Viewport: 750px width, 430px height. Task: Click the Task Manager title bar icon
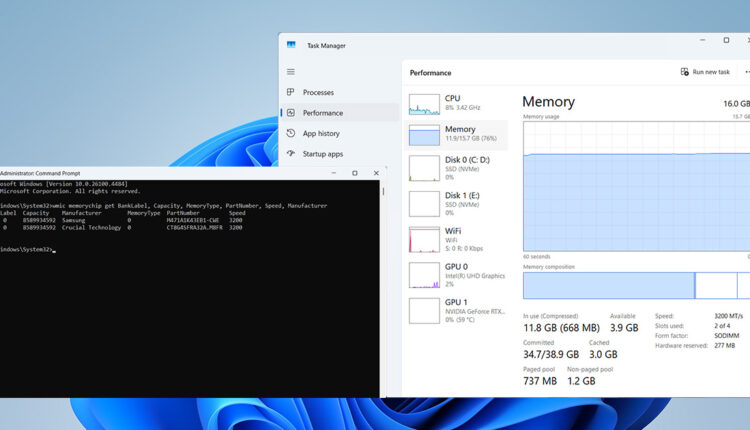coord(291,44)
